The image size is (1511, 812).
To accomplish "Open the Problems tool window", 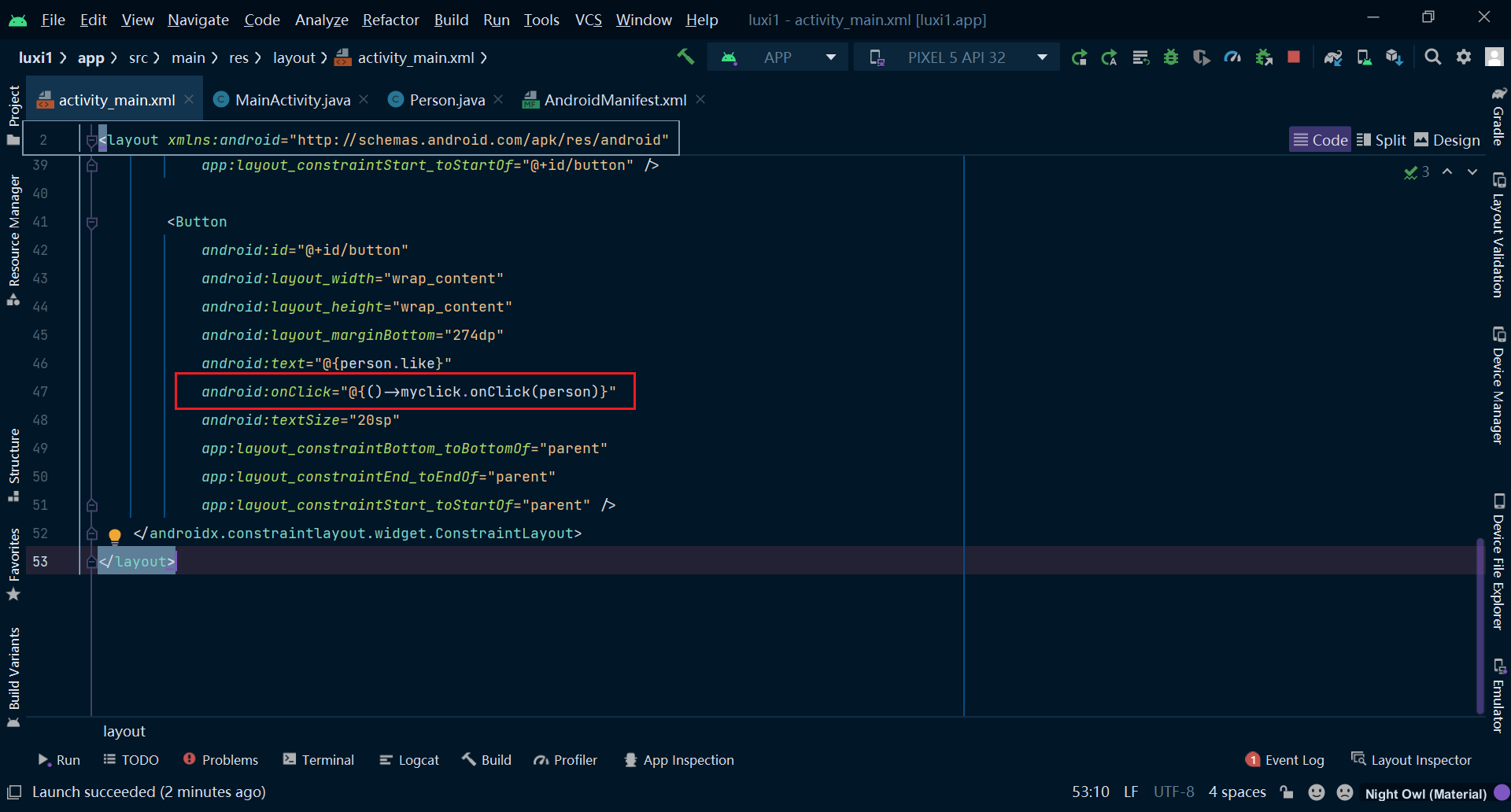I will pos(220,760).
